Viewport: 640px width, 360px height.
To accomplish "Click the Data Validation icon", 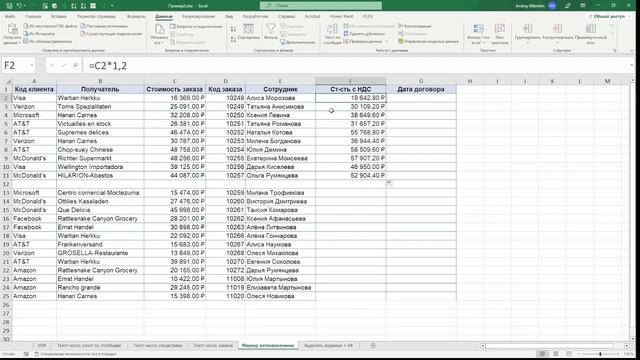I will pos(346,41).
